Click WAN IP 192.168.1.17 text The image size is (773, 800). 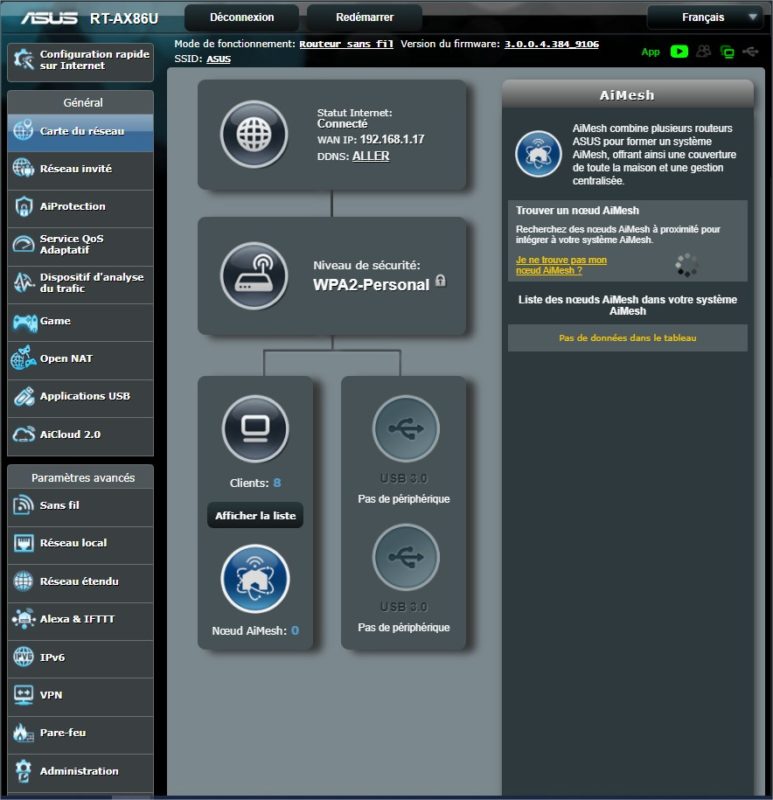[x=392, y=139]
